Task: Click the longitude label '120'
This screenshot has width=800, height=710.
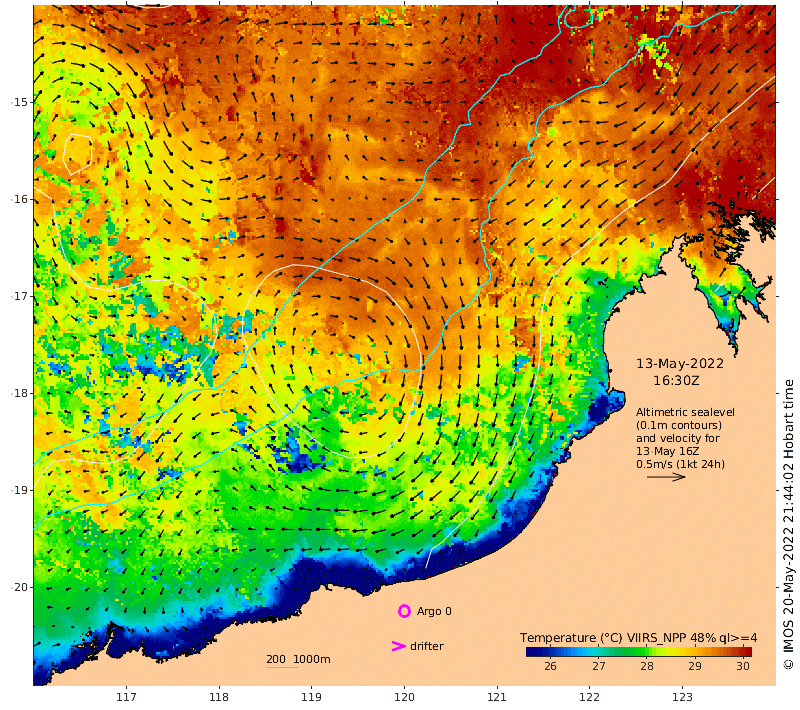Action: [x=404, y=697]
